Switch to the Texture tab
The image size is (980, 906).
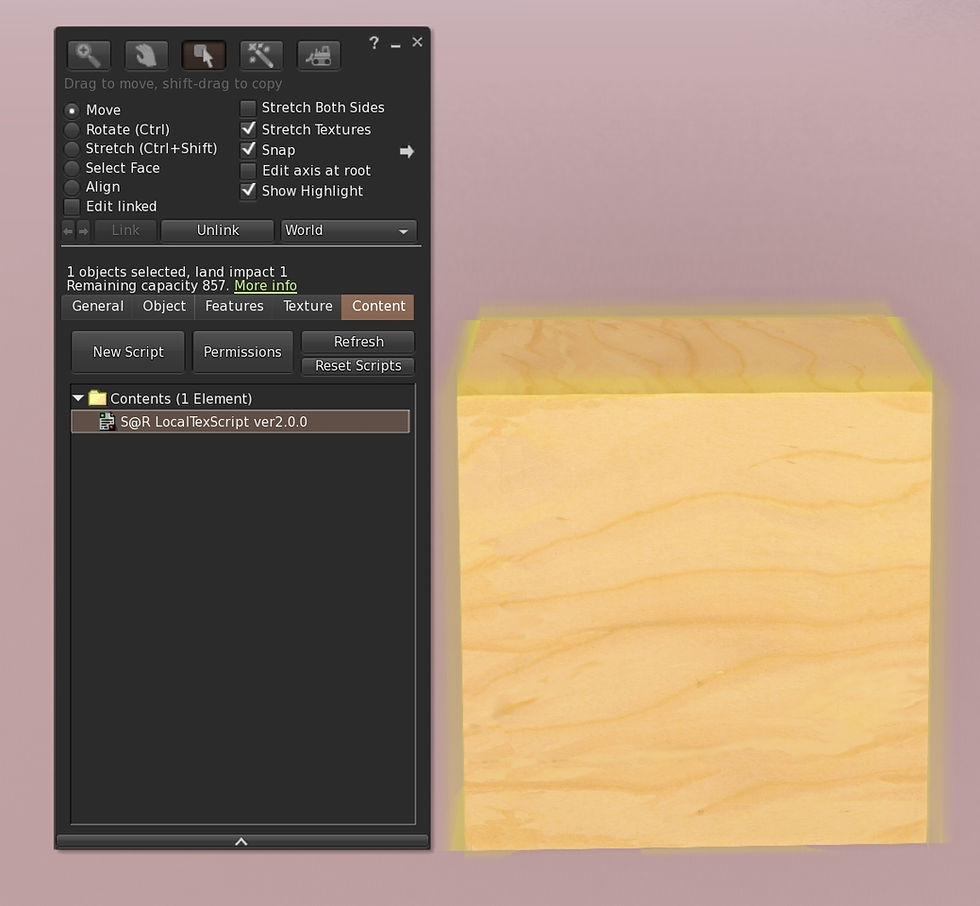click(x=308, y=306)
